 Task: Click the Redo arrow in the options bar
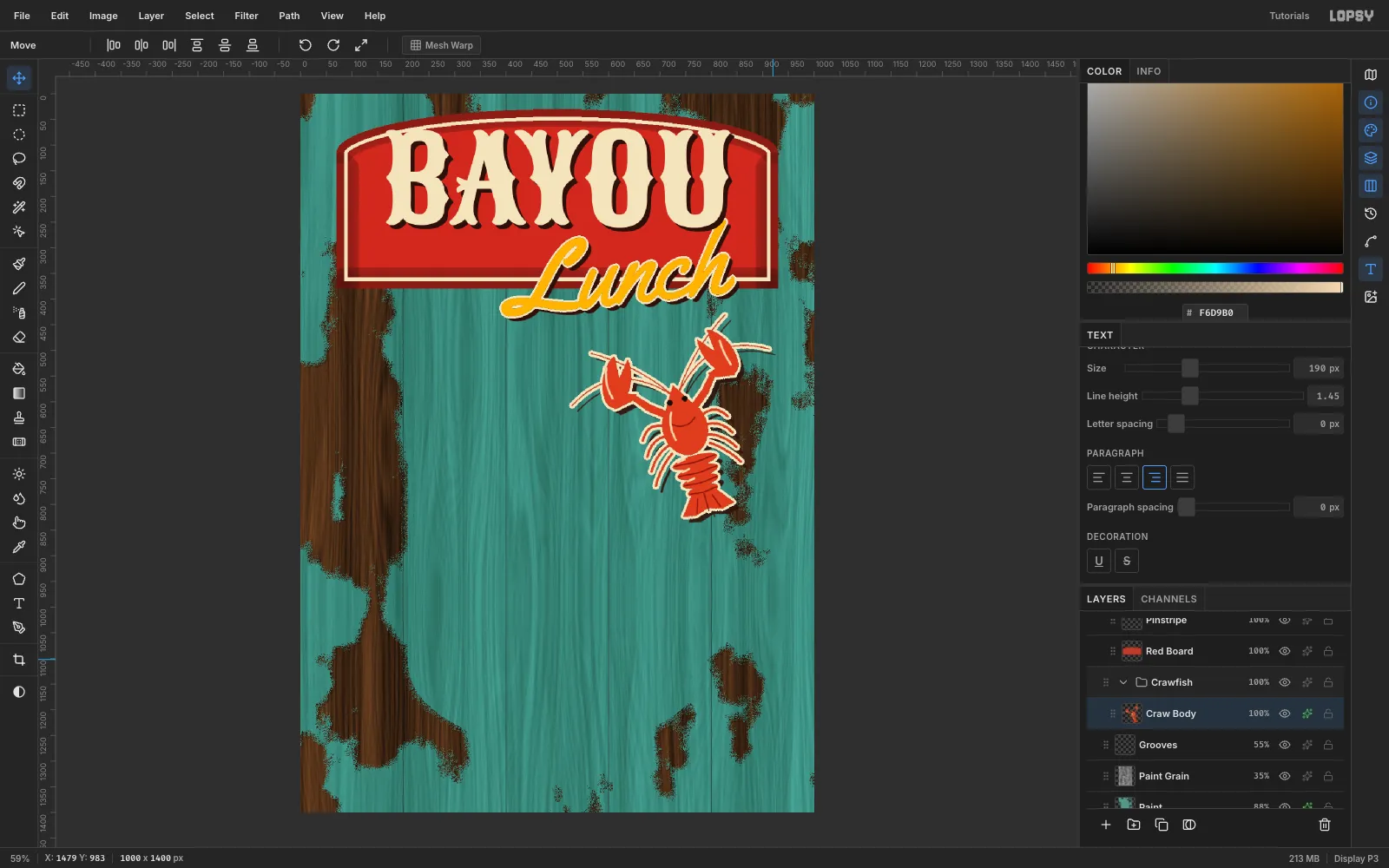tap(333, 45)
